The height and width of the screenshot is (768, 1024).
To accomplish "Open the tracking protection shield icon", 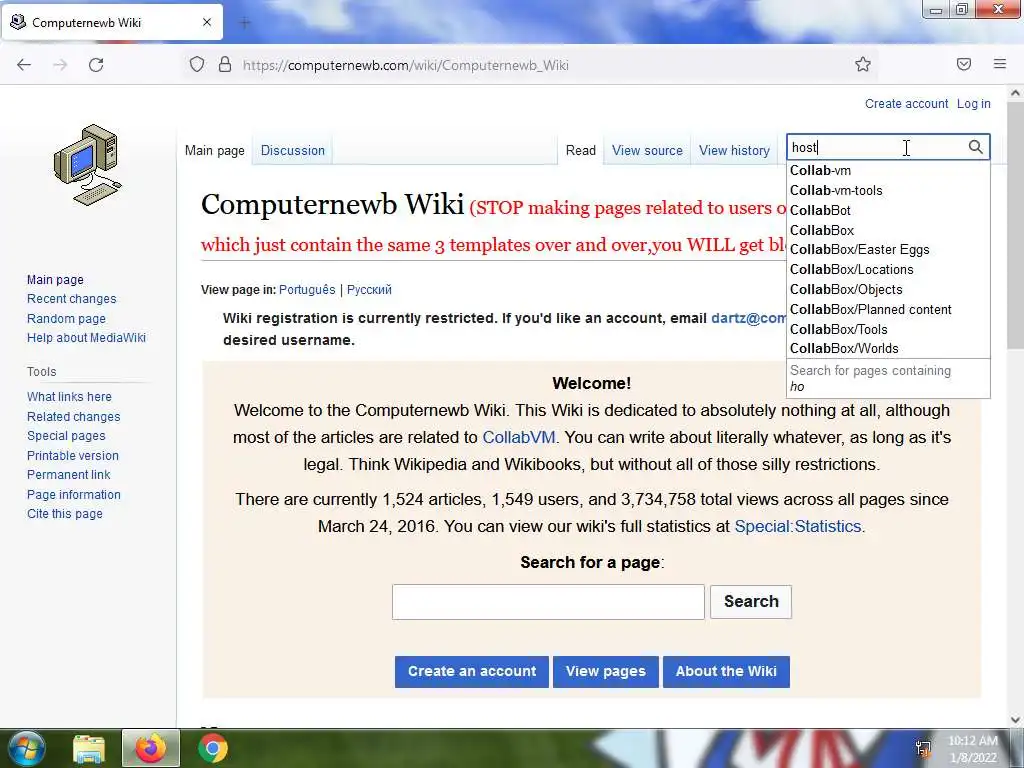I will [x=197, y=64].
